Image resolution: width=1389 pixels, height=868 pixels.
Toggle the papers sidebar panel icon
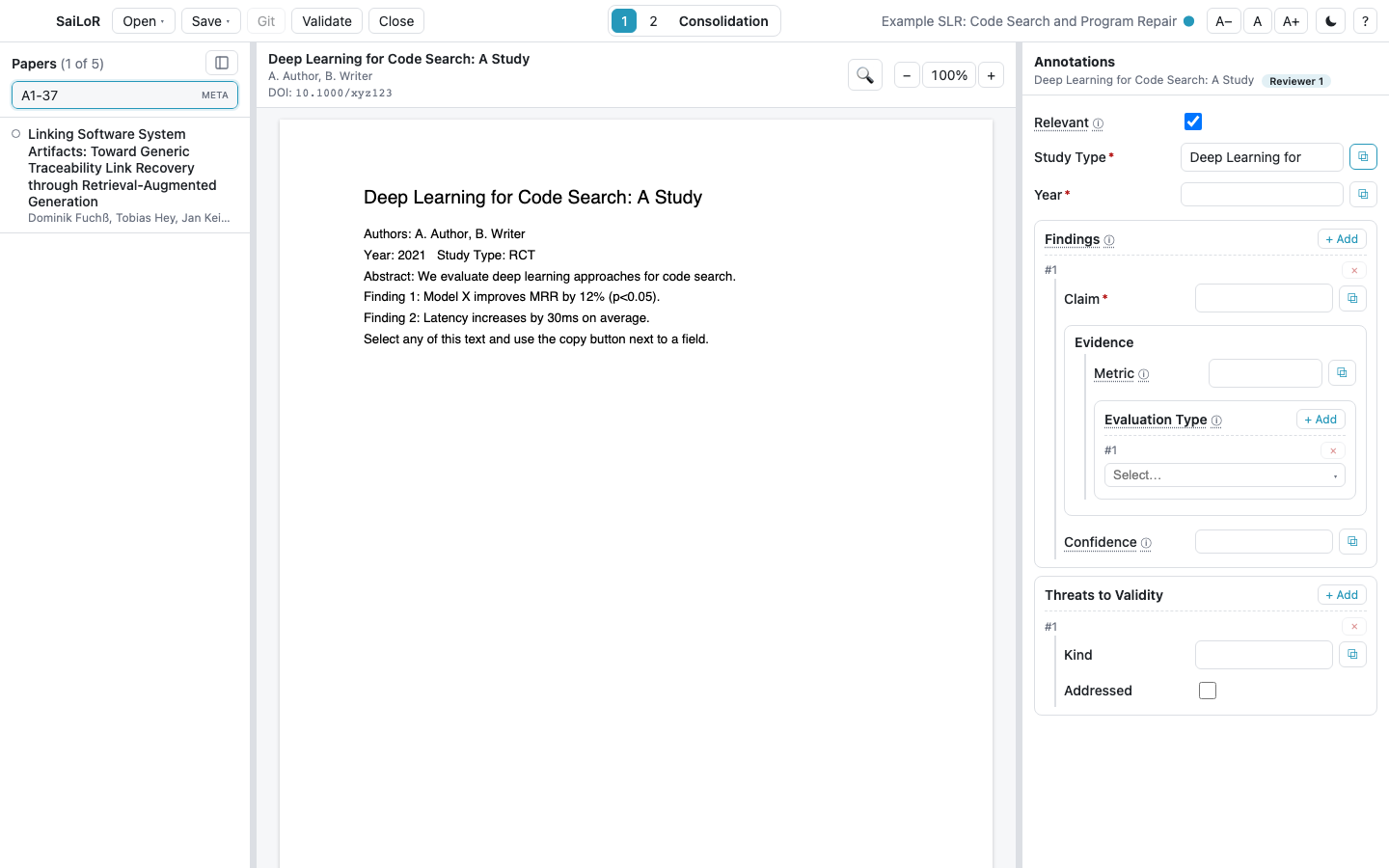point(222,63)
